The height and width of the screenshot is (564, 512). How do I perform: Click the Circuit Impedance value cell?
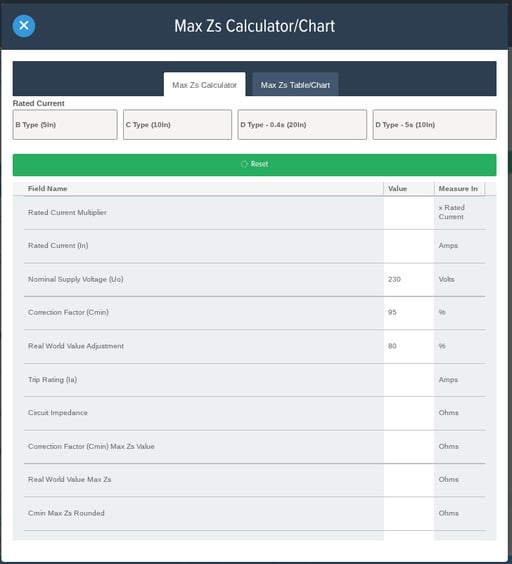click(409, 413)
